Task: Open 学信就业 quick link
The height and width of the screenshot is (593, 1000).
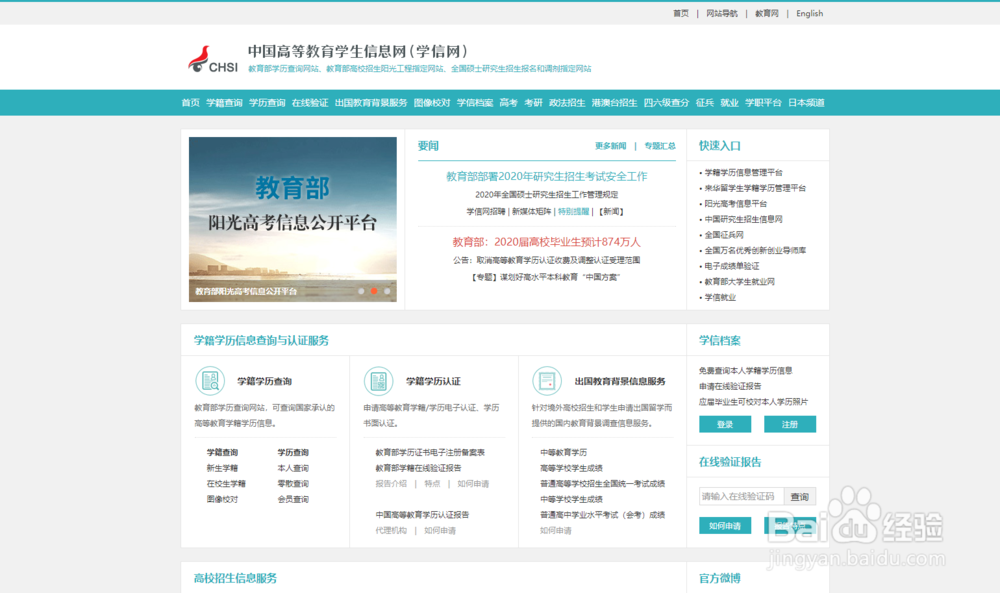Action: click(720, 297)
